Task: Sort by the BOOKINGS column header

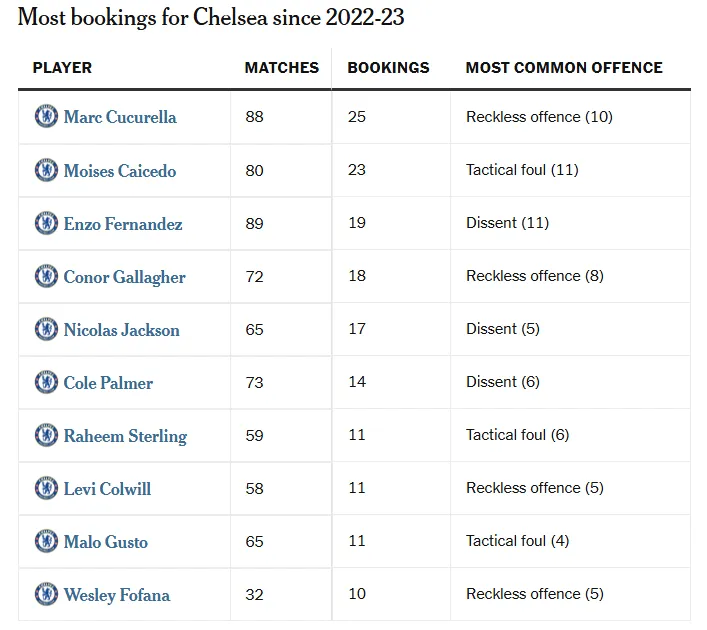Action: click(388, 68)
